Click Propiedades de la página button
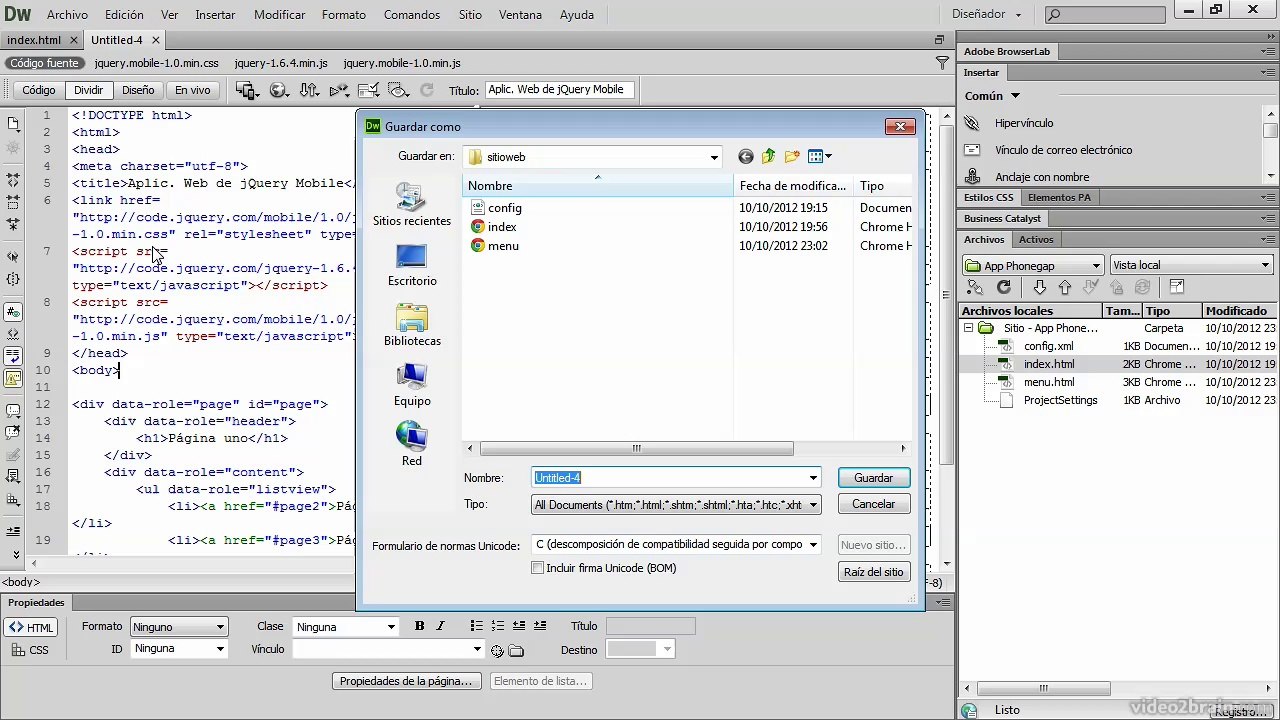Screen dimensions: 1280x720 click(x=406, y=681)
